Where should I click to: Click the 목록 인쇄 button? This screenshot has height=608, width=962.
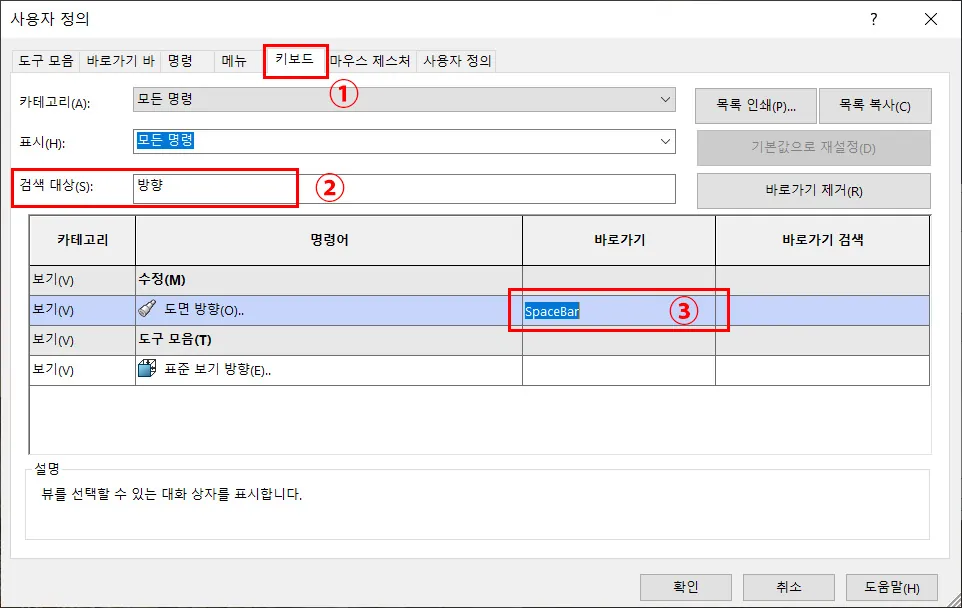tap(756, 105)
